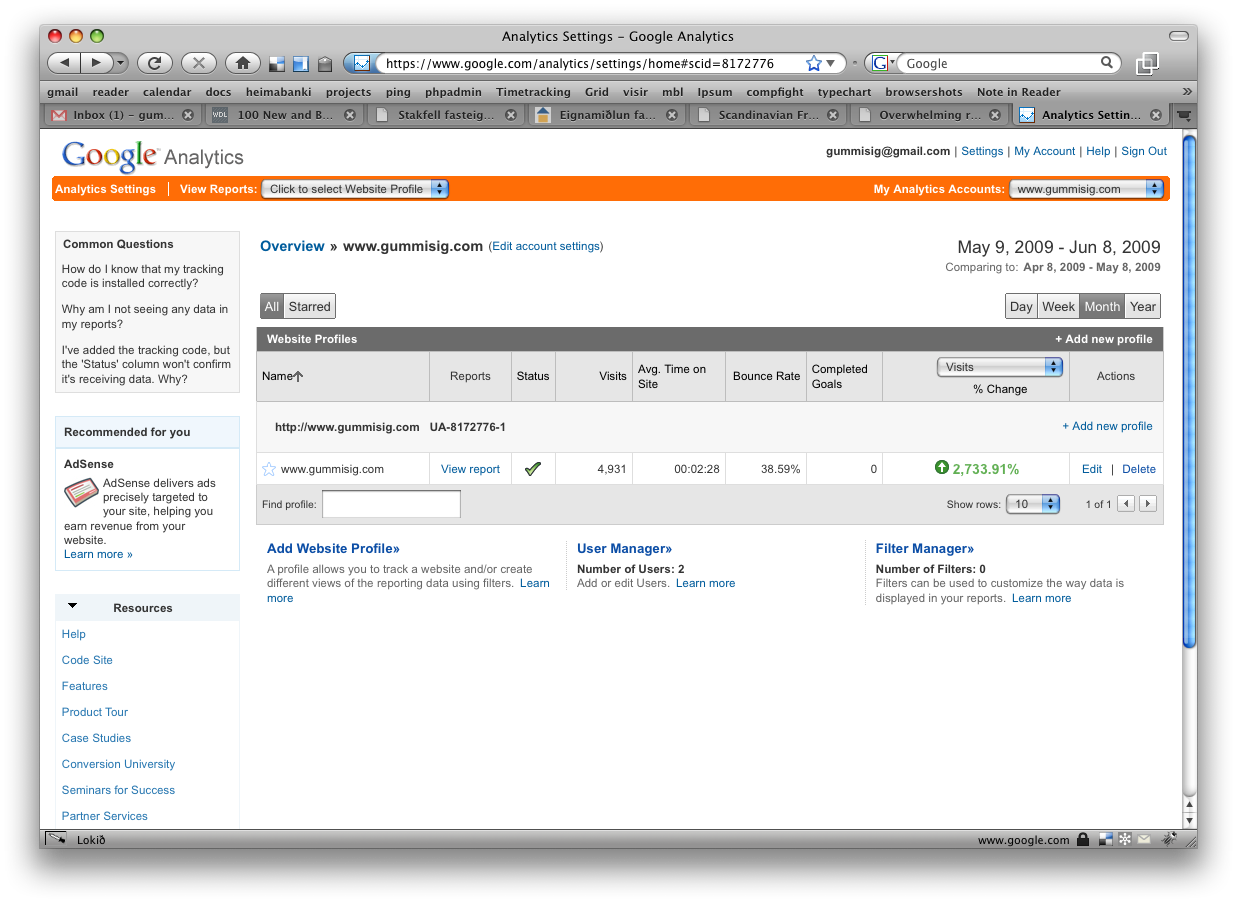Switch to the Stakfell fasteig... tab

[445, 115]
